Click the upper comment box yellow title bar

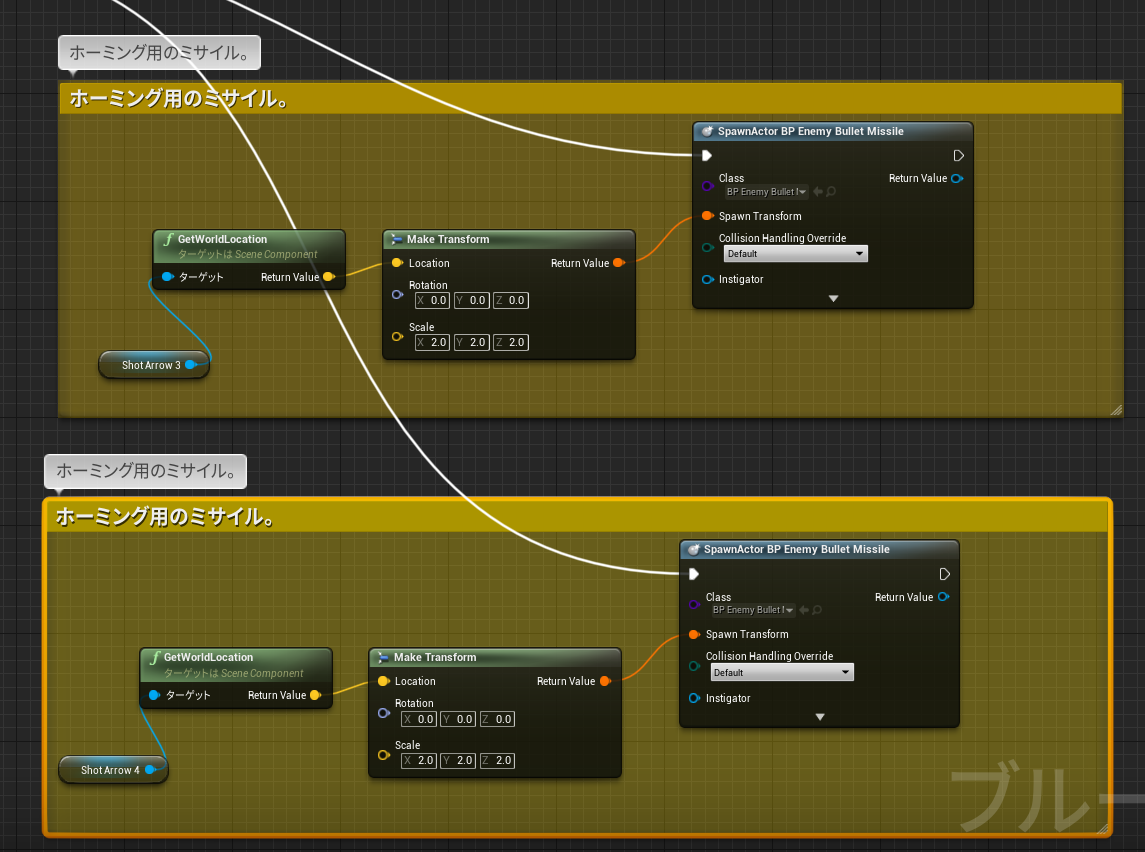590,99
